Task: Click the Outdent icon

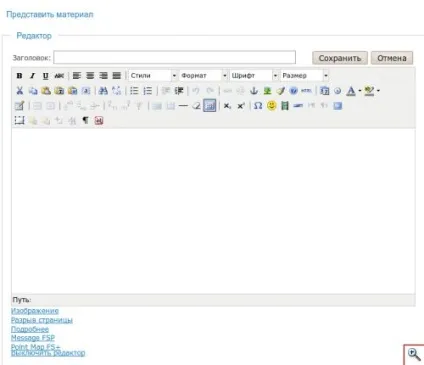Action: pos(166,91)
